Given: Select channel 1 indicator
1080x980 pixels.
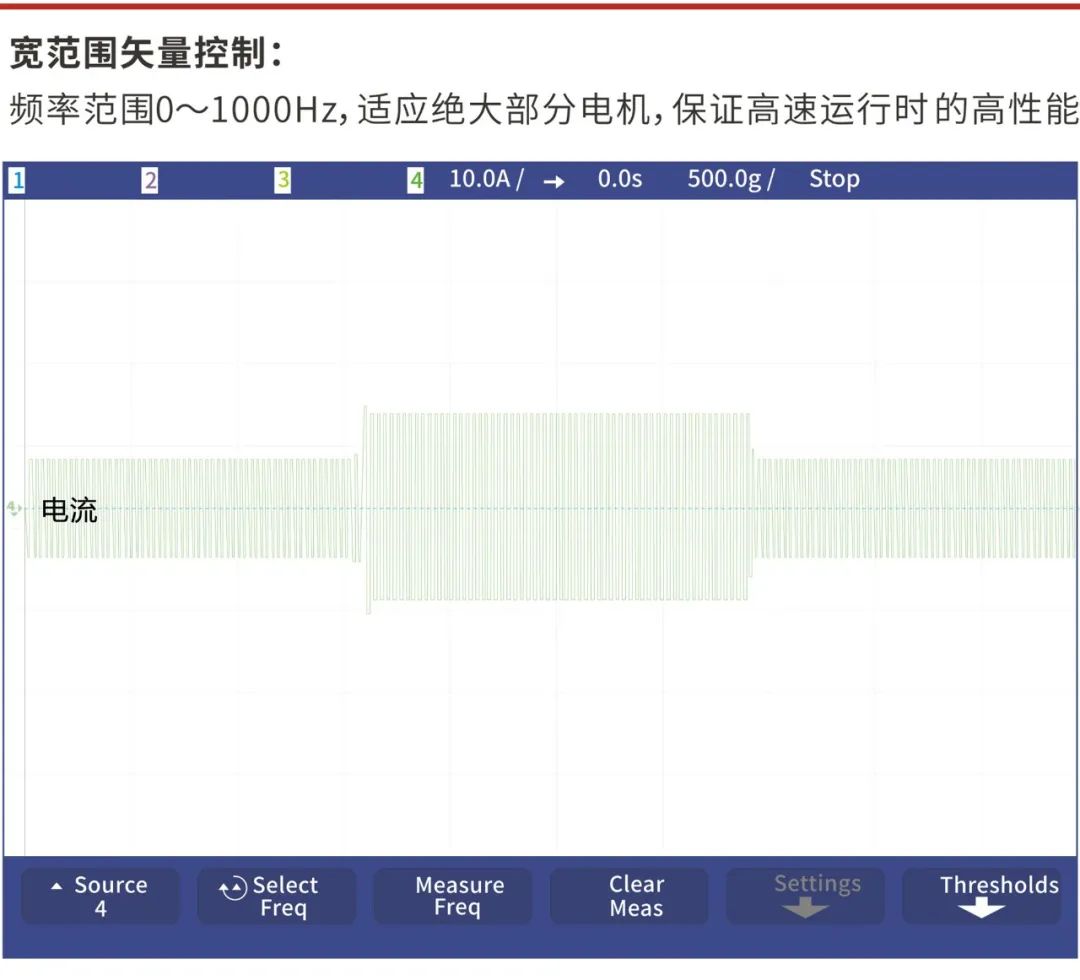Looking at the screenshot, I should point(17,180).
